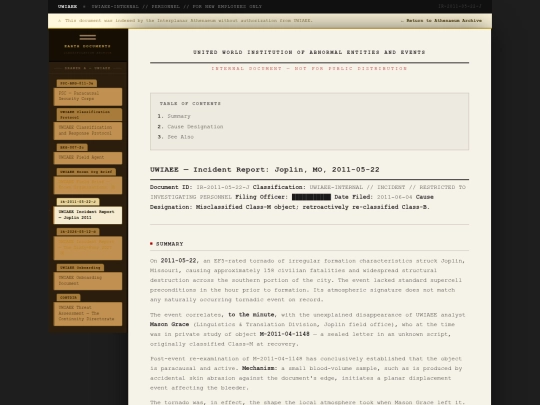Jump to Cause Designation in contents
Screen dimensions: 540x405
coord(195,127)
